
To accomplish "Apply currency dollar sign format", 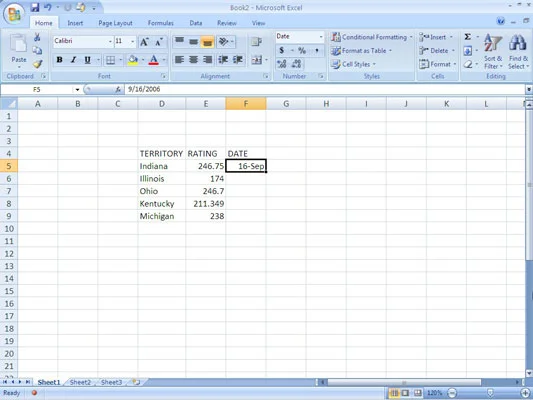I will click(x=281, y=51).
